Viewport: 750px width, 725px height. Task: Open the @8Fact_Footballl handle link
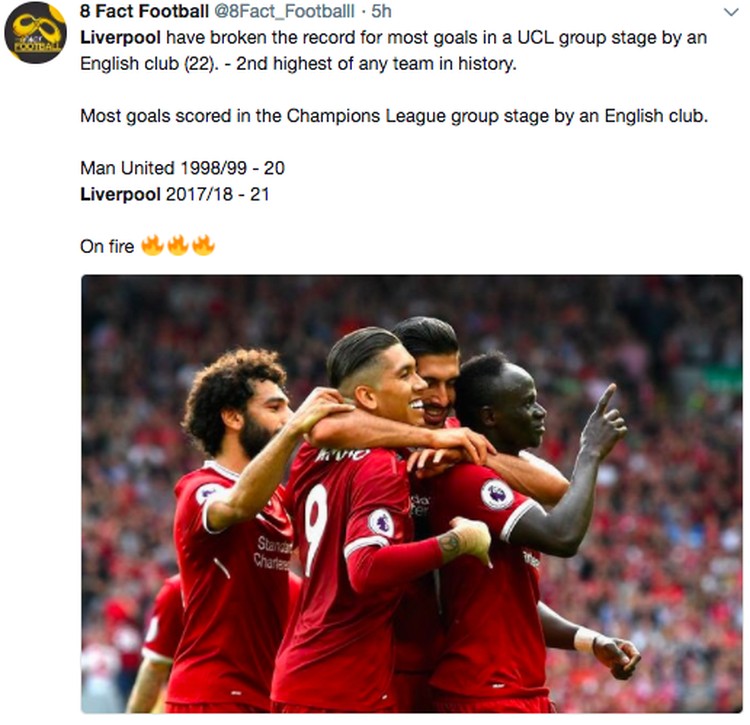point(284,11)
